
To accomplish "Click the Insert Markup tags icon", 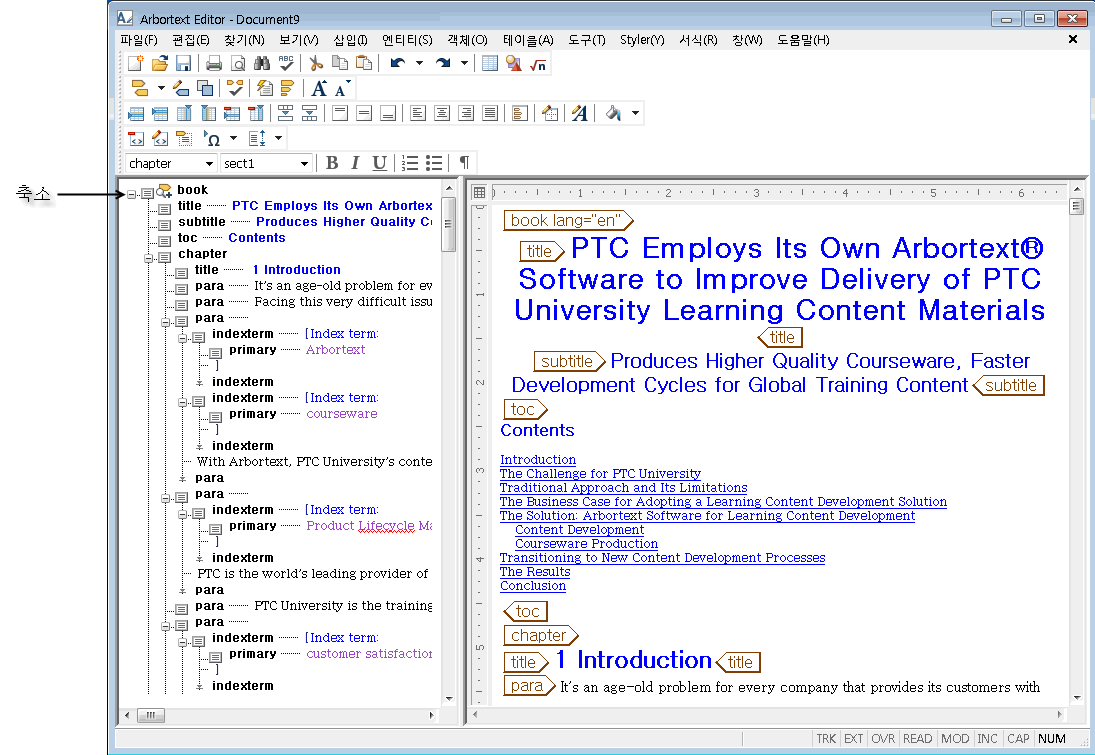I will point(140,88).
